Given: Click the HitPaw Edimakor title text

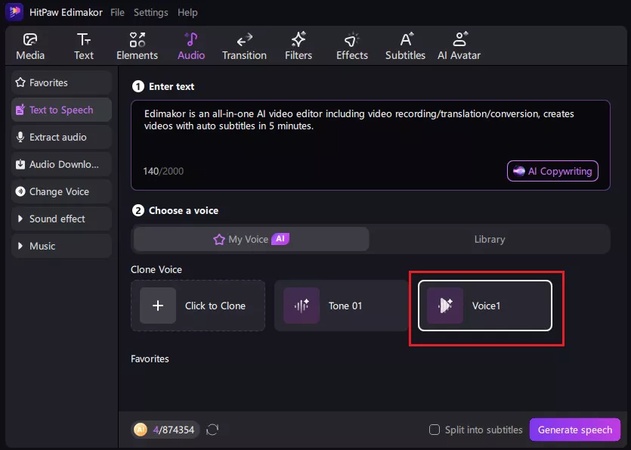Looking at the screenshot, I should pos(66,12).
